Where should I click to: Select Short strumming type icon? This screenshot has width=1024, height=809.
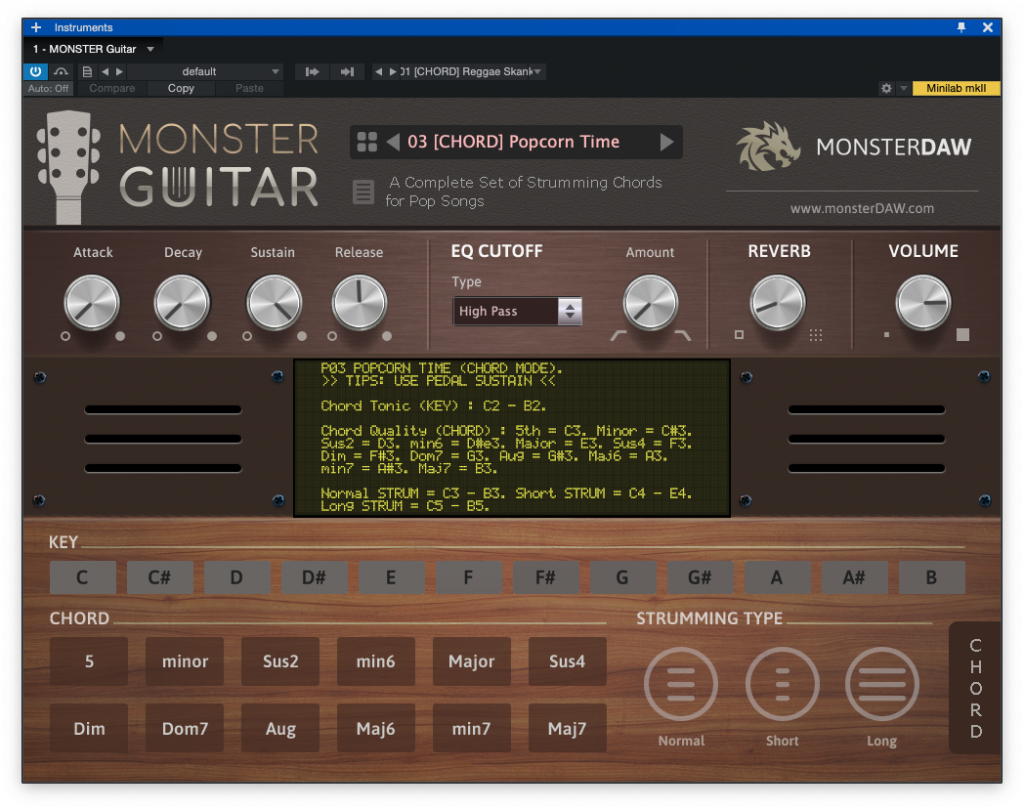782,684
